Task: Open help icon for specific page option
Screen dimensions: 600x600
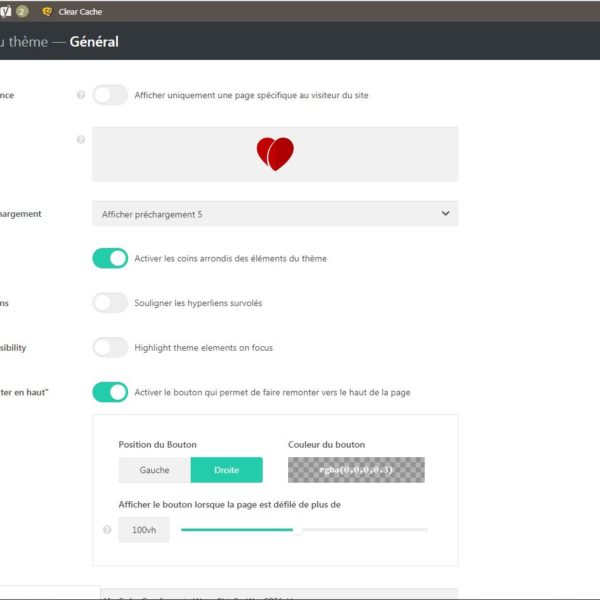Action: [x=81, y=95]
